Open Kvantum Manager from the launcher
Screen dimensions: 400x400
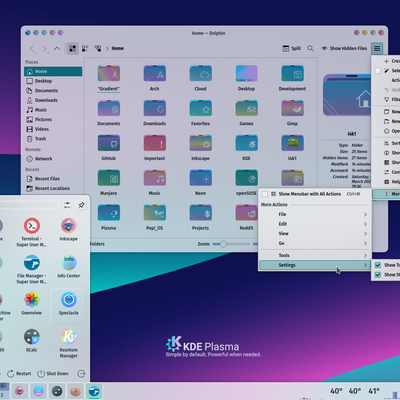tap(69, 343)
